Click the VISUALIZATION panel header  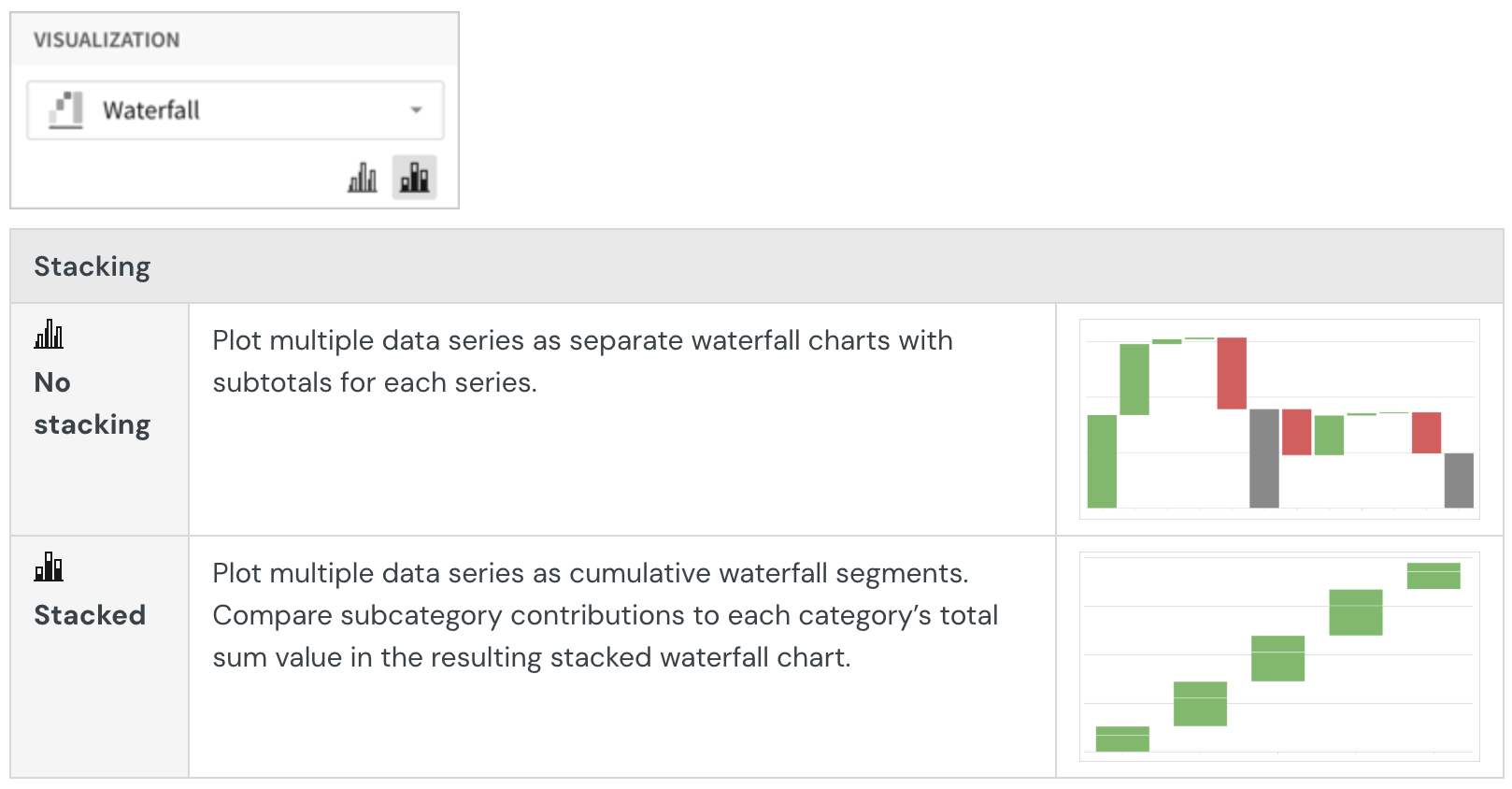[107, 40]
